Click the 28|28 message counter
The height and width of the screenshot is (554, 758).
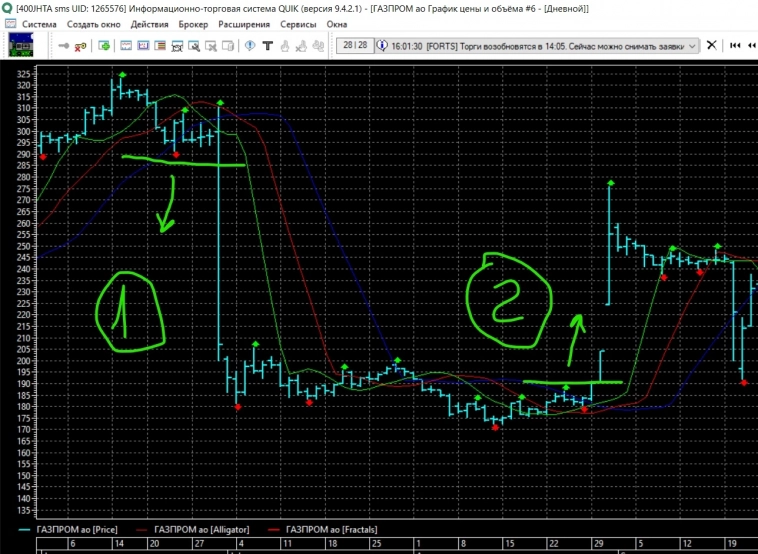tap(354, 45)
